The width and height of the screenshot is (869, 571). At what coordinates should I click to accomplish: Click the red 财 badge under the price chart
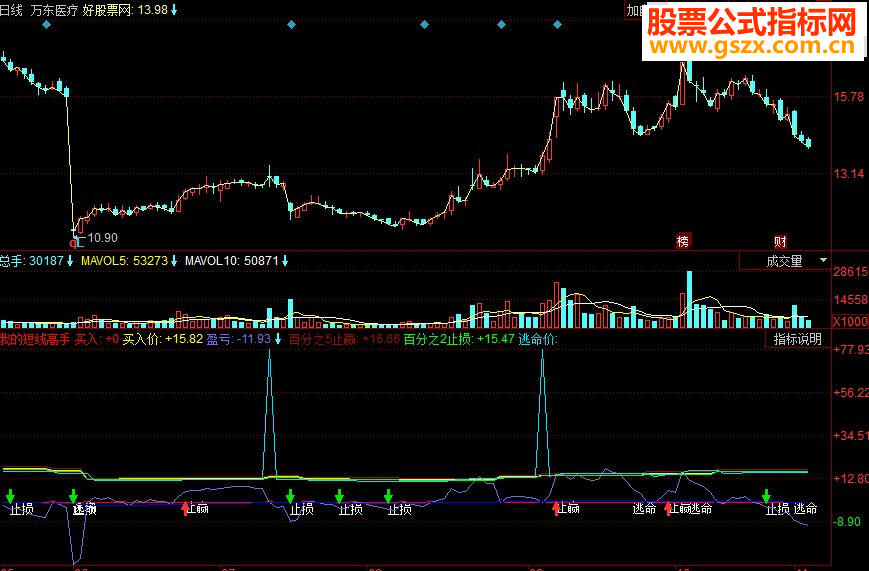[x=780, y=241]
